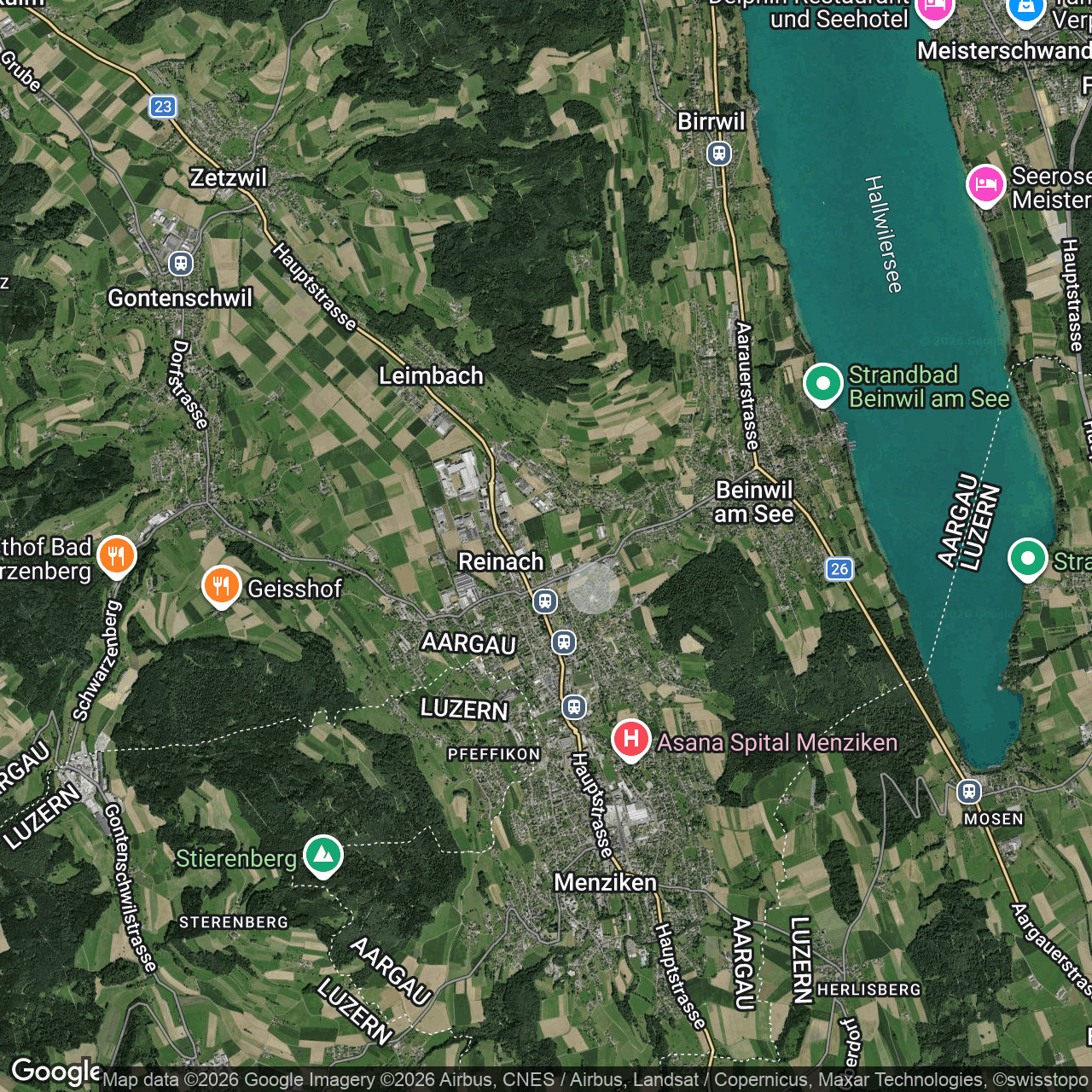Click the Asana Spital Menziken label
This screenshot has height=1092, width=1092.
tap(777, 742)
